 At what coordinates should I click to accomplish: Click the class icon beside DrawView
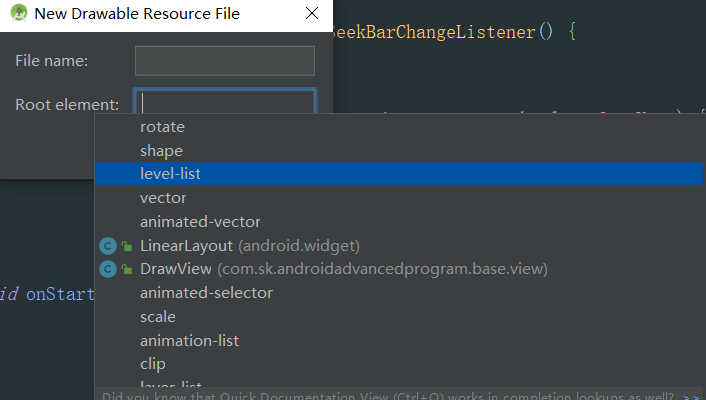click(x=108, y=269)
